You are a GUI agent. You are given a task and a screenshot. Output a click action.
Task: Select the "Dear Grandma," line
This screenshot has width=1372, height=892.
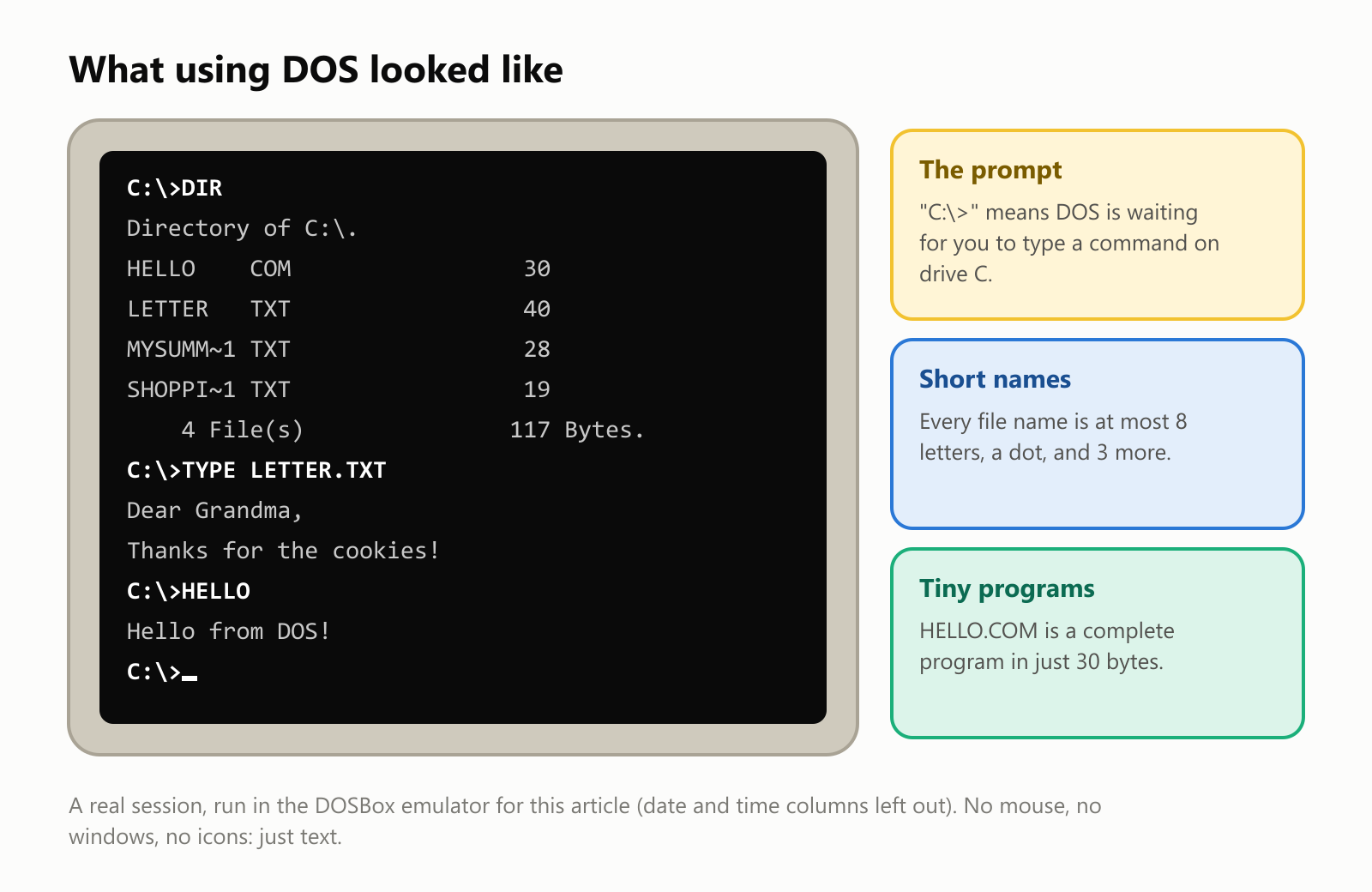[214, 510]
